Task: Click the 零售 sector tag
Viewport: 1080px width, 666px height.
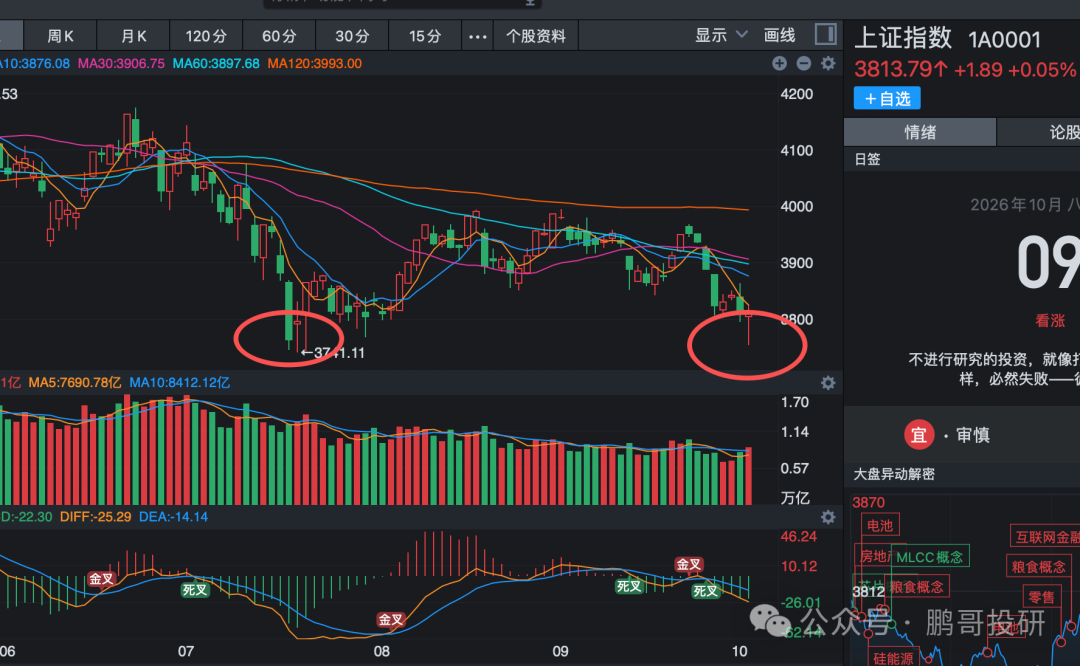Action: (1041, 597)
